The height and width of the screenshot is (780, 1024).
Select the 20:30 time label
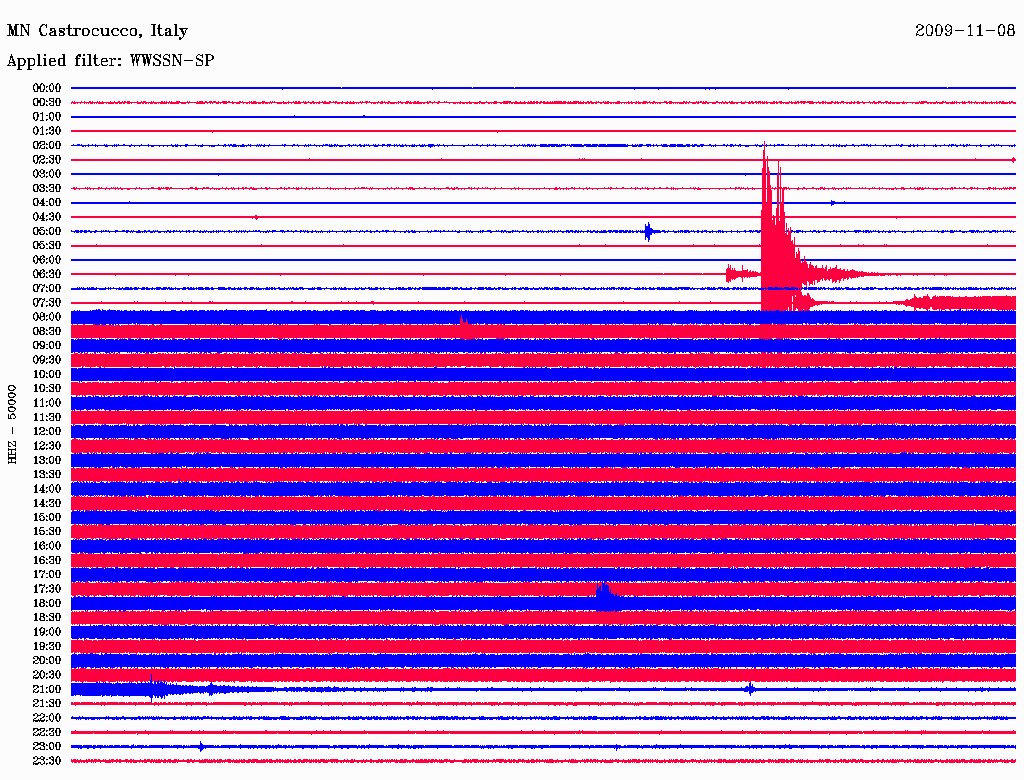[47, 675]
